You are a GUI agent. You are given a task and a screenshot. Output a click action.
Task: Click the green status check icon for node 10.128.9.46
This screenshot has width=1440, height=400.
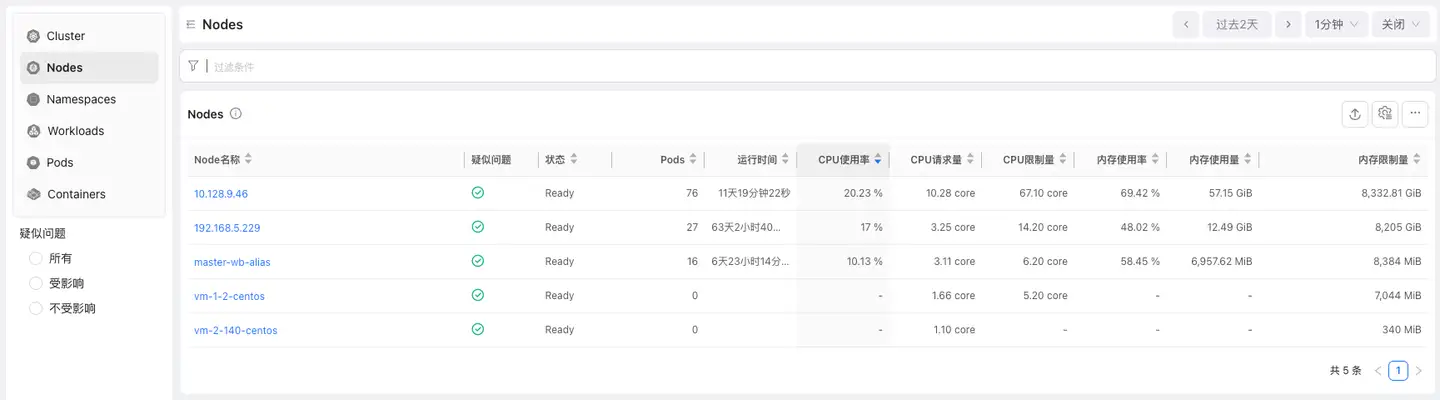pyautogui.click(x=478, y=193)
